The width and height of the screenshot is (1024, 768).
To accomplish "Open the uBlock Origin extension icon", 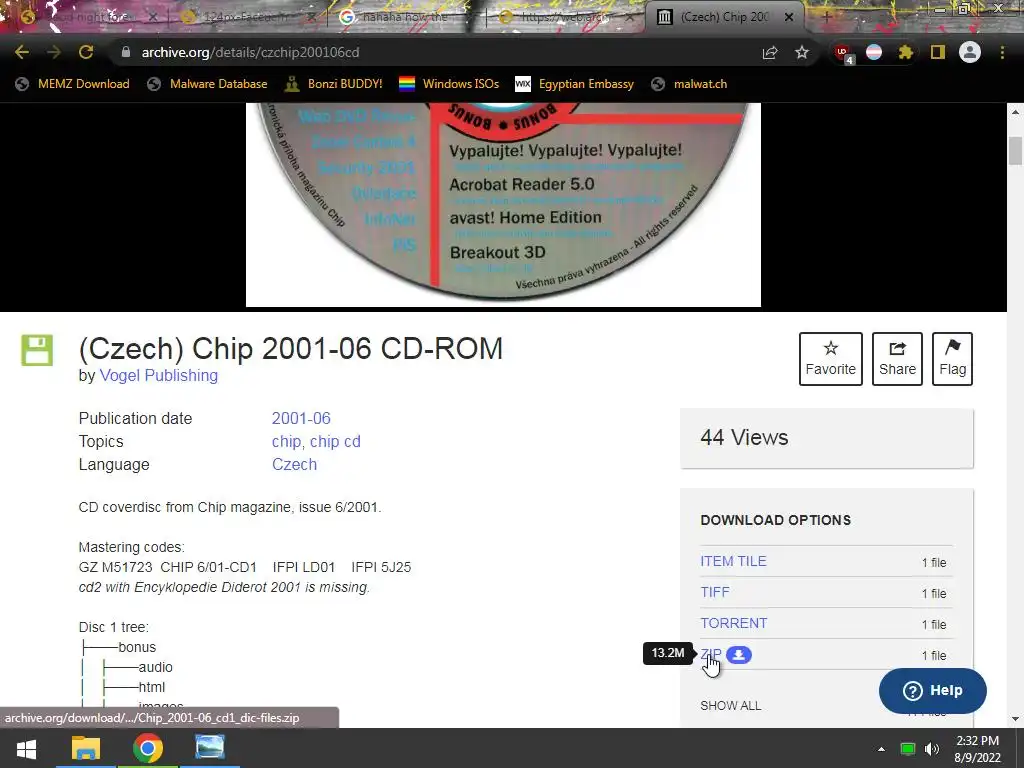I will click(843, 53).
